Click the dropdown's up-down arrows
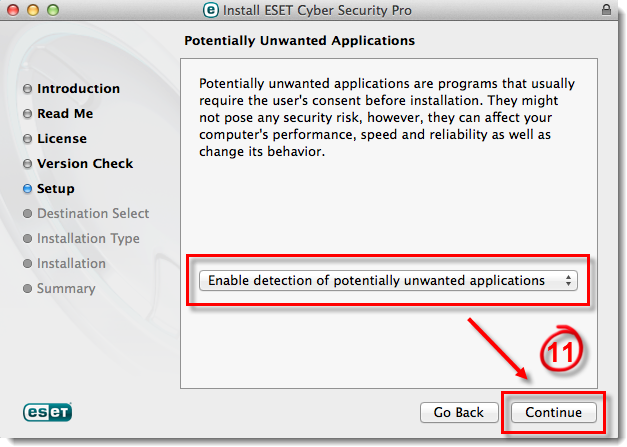This screenshot has width=627, height=447. [568, 280]
